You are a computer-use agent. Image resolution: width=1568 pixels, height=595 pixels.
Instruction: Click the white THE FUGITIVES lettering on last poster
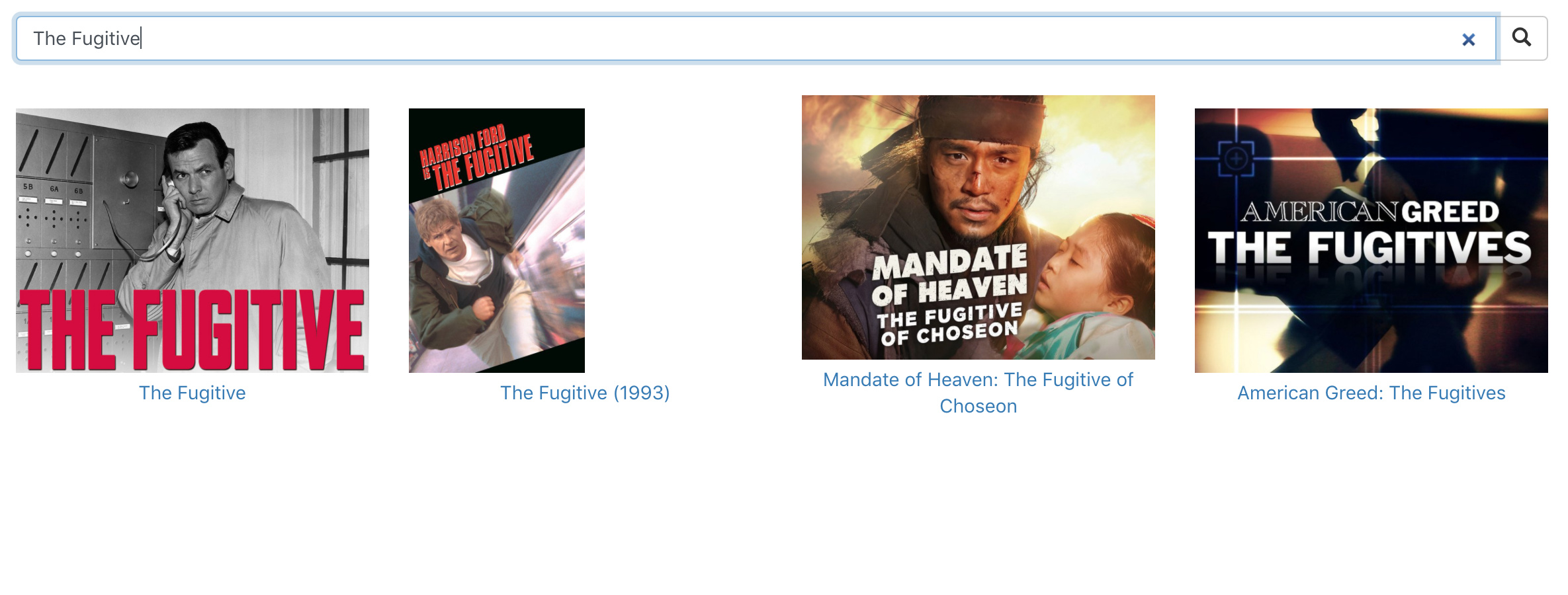point(1370,248)
